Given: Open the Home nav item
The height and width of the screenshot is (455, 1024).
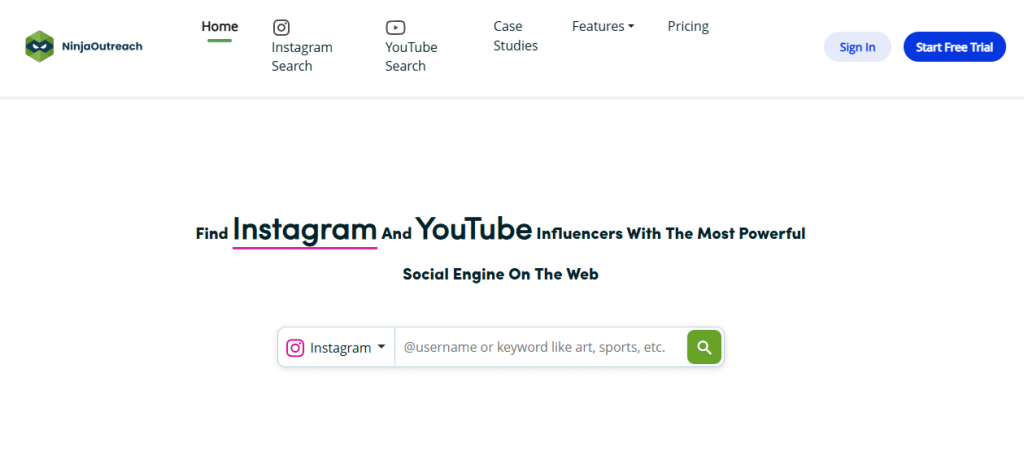Looking at the screenshot, I should 219,27.
